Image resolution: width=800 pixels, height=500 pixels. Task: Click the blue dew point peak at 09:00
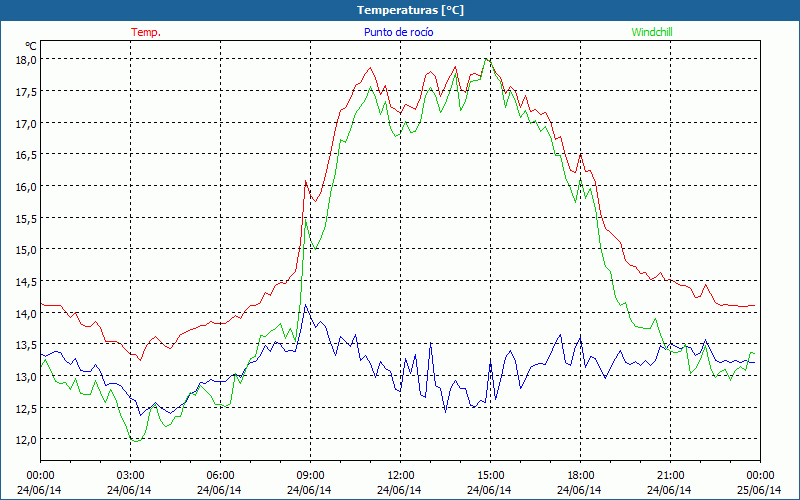click(x=305, y=305)
